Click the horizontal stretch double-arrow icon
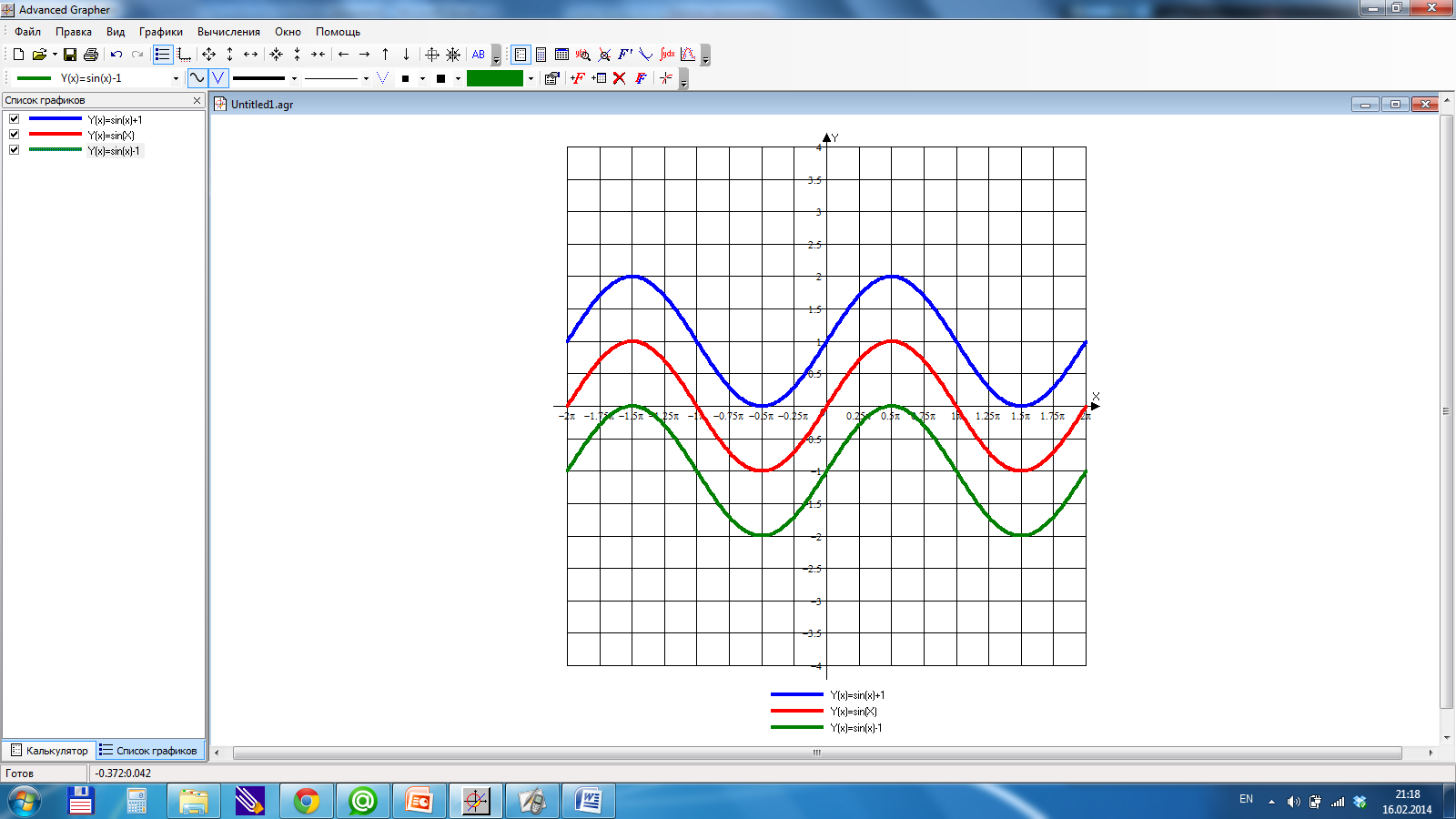 [x=251, y=55]
